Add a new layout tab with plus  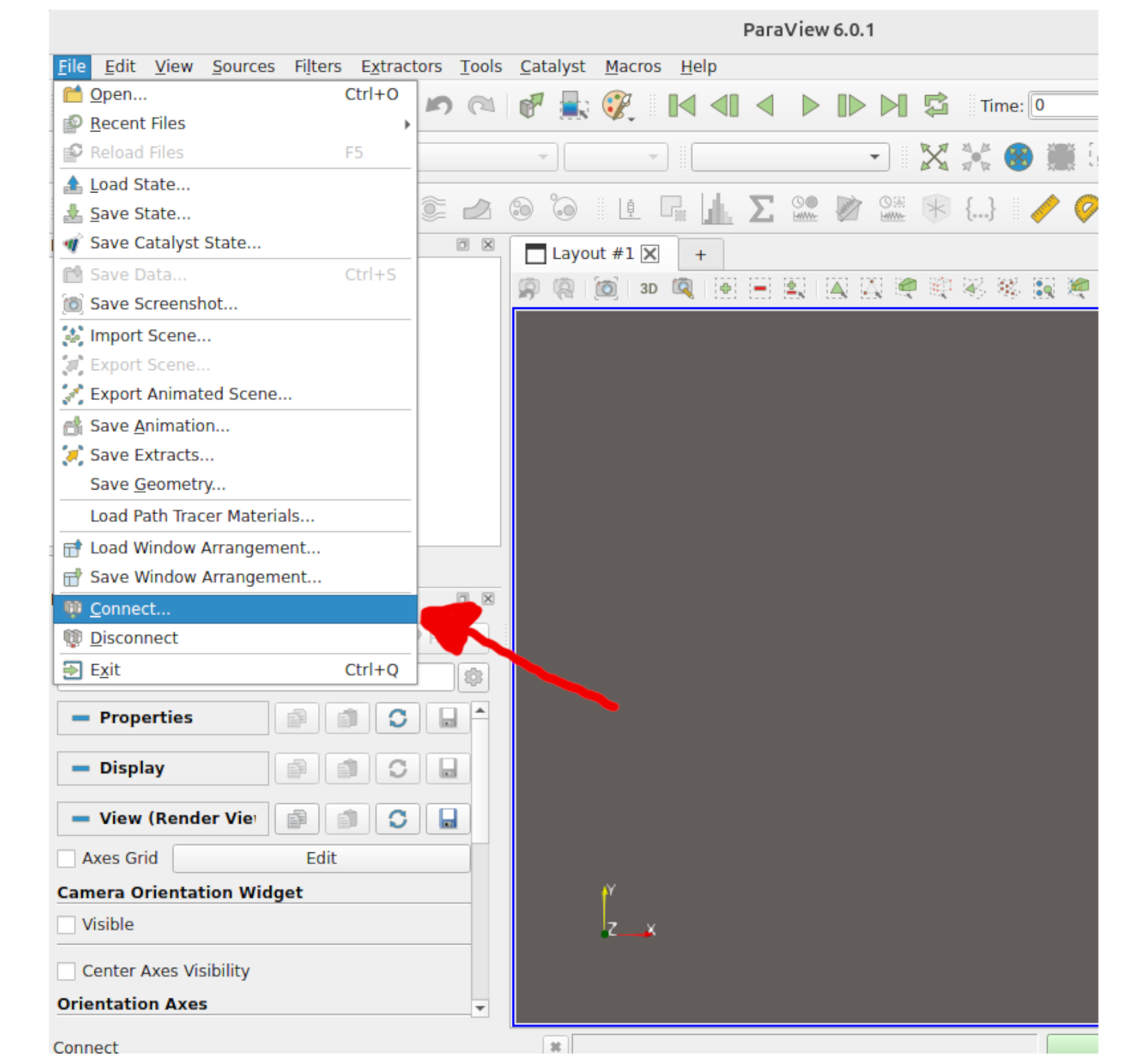coord(701,255)
